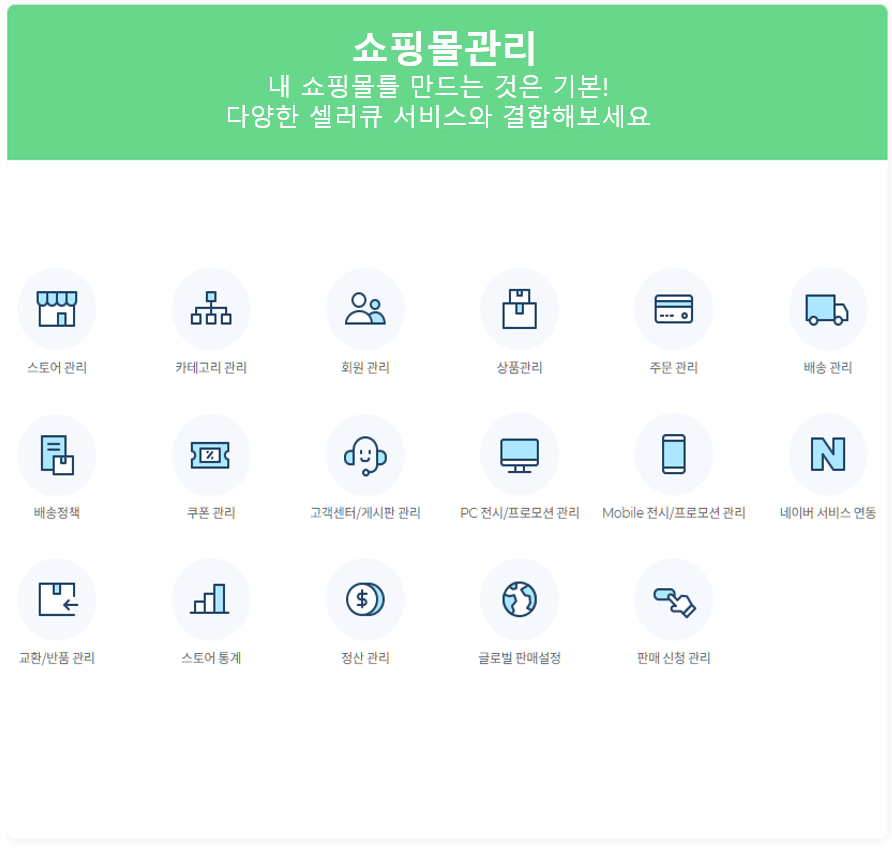The width and height of the screenshot is (892, 848).
Task: Select the 판매 신청 관리 label text
Action: coord(674,657)
